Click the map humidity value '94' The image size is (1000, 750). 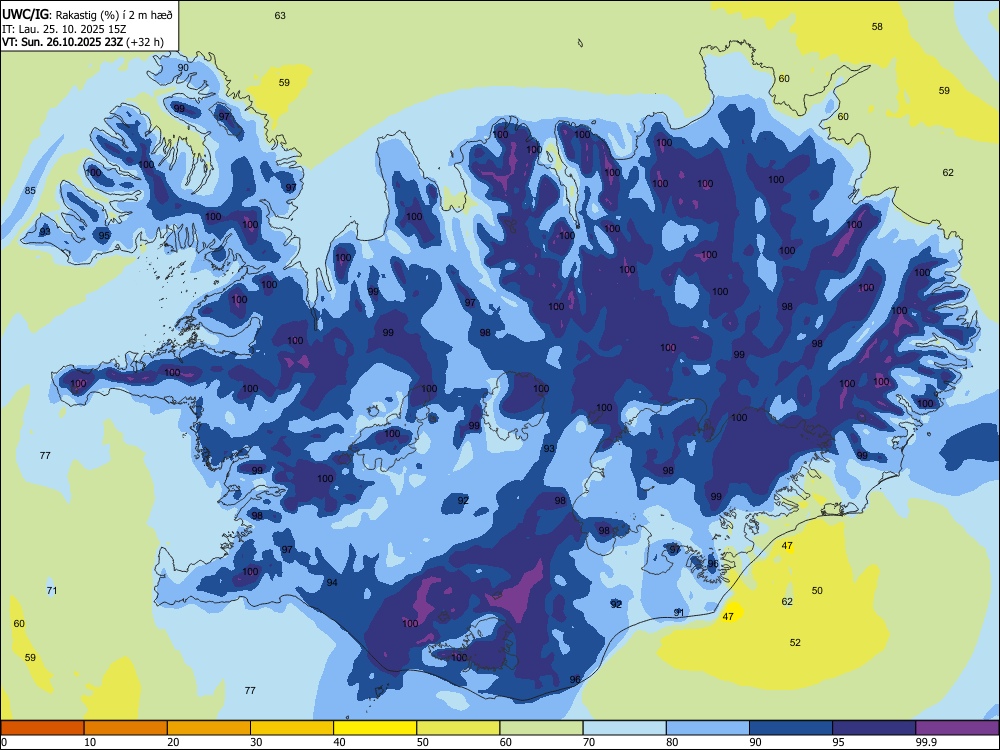(332, 582)
